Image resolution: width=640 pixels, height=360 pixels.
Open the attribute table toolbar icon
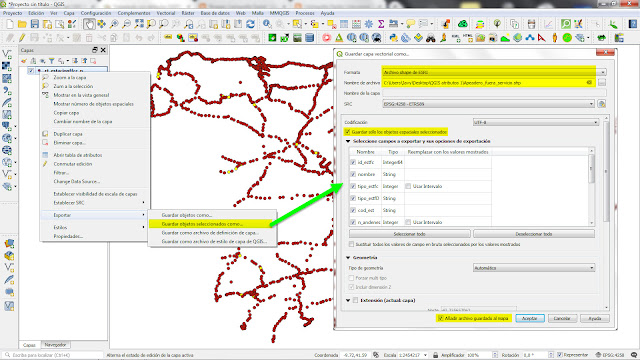click(x=344, y=24)
